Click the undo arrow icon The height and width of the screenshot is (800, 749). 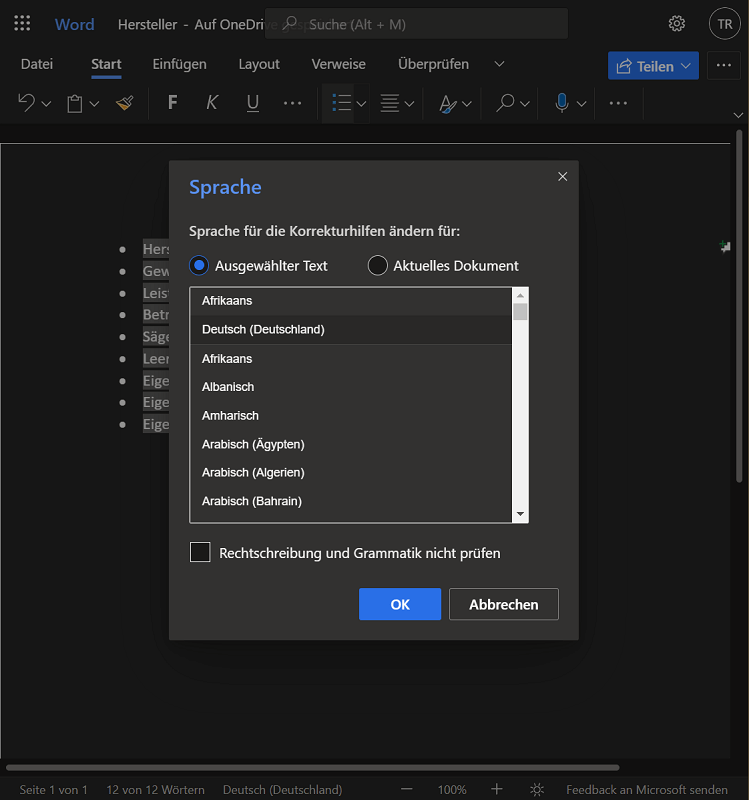tap(27, 103)
